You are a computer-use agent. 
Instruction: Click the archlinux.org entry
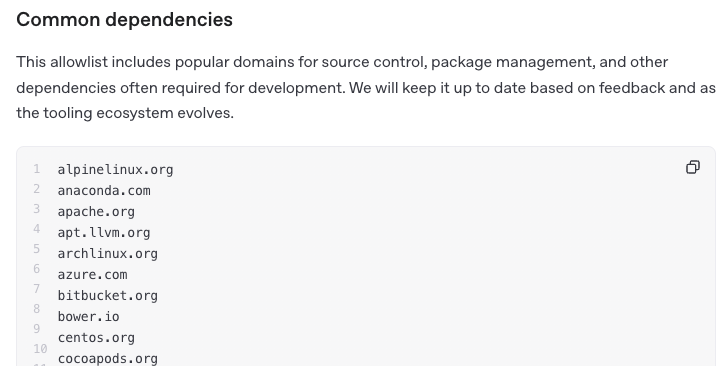(107, 254)
